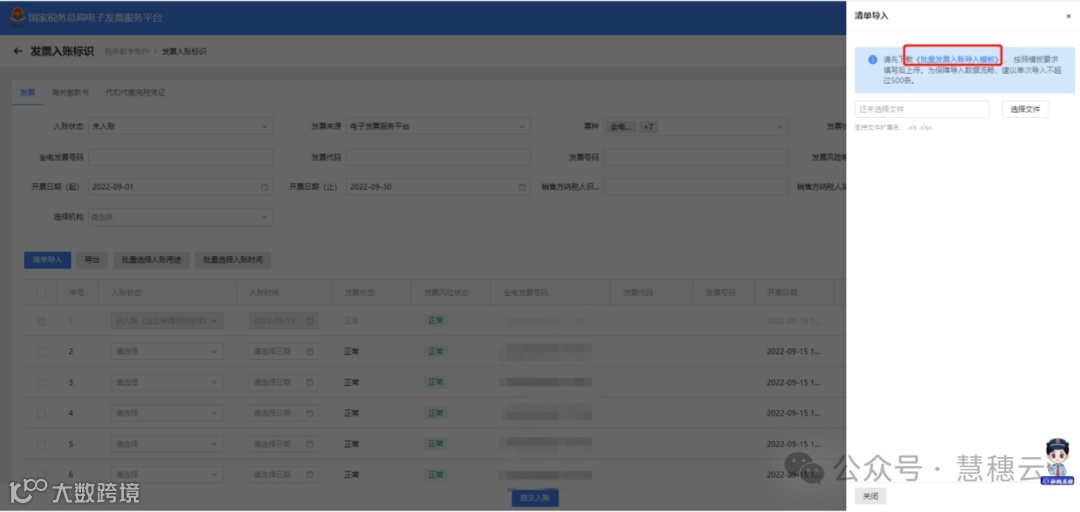Viewport: 1080px width, 512px height.
Task: Download the 批量发票入账导入模板 link
Action: tap(955, 60)
